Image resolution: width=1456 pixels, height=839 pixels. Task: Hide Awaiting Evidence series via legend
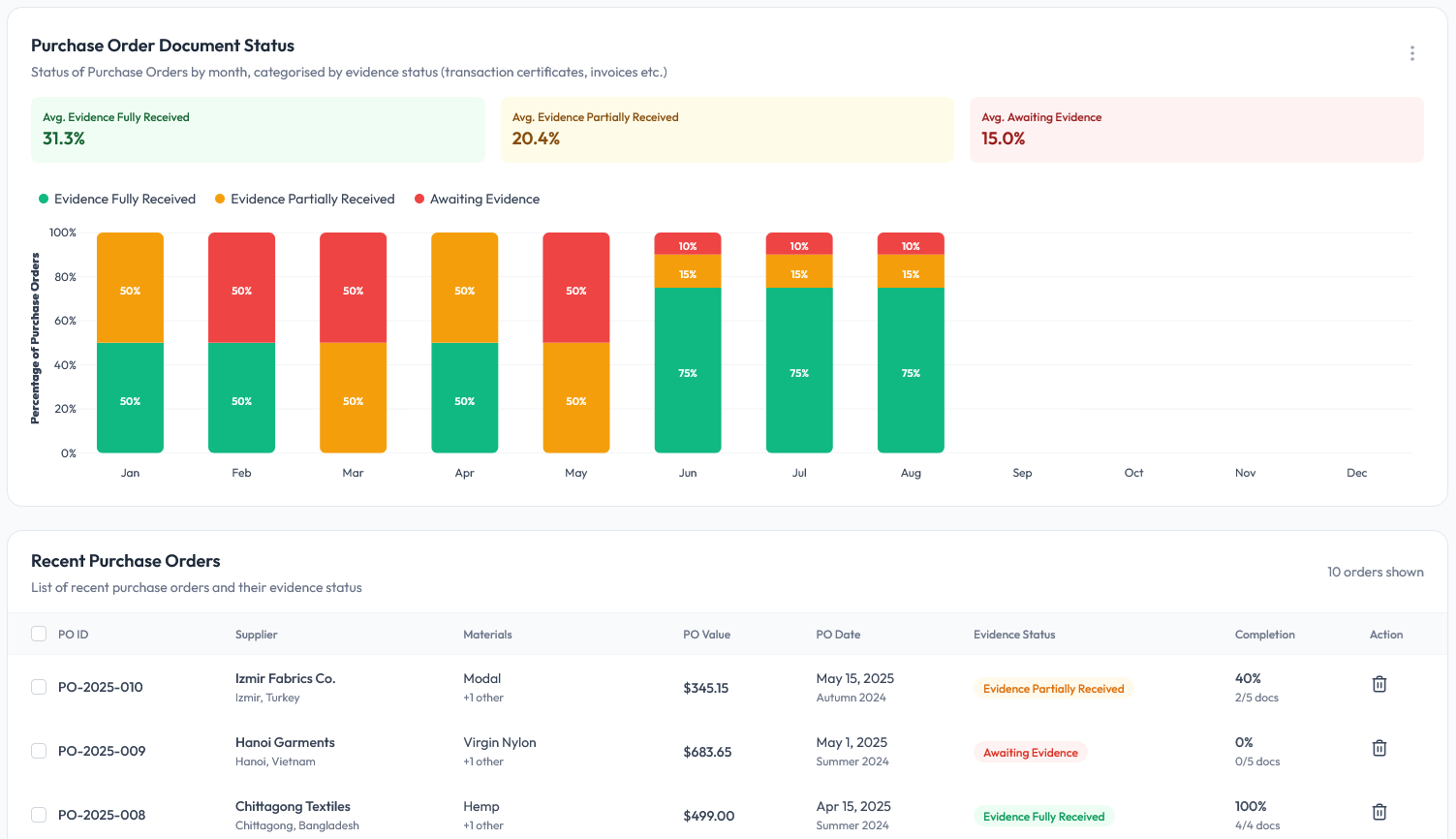477,199
